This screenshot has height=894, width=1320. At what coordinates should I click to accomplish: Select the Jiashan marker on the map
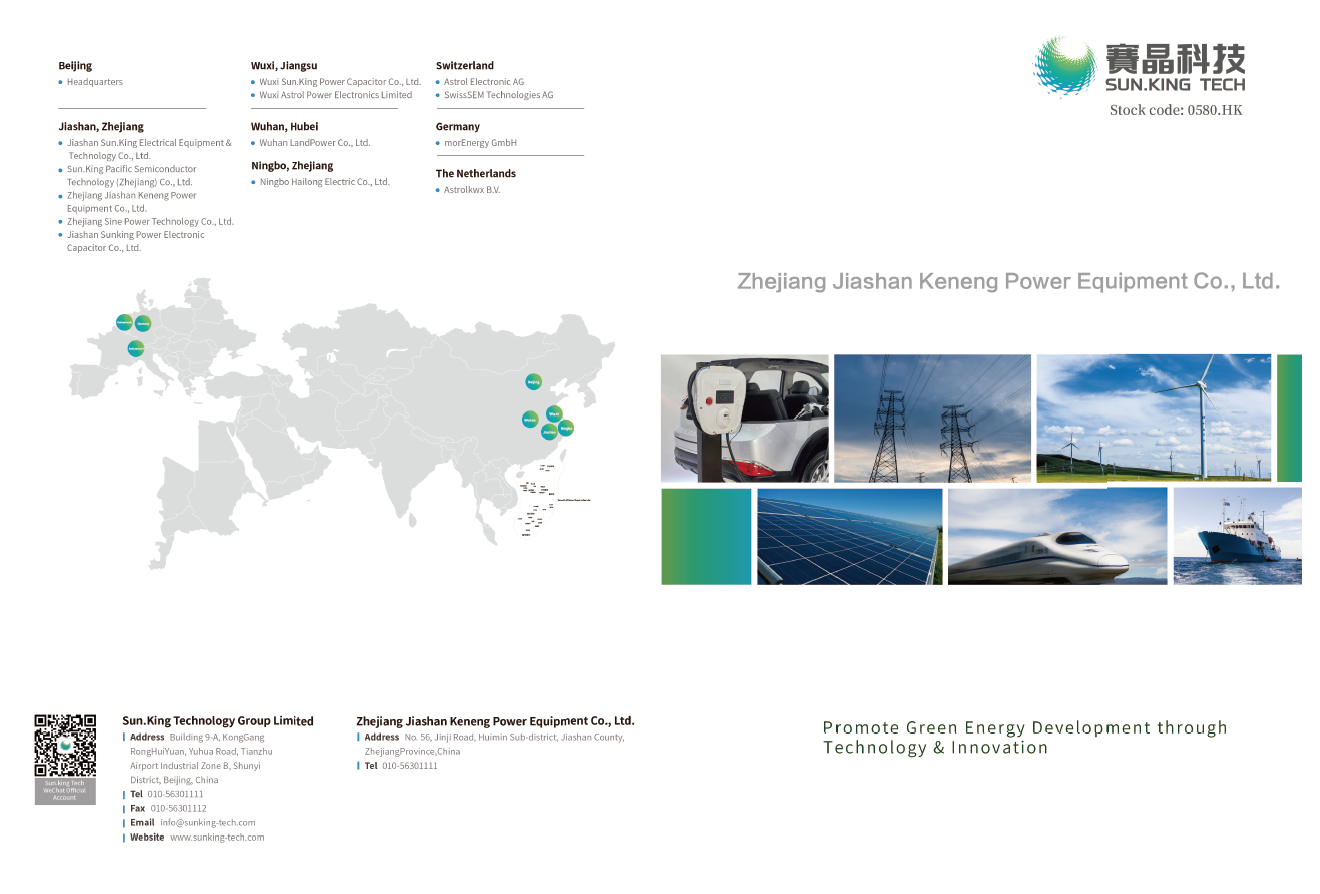tap(549, 432)
